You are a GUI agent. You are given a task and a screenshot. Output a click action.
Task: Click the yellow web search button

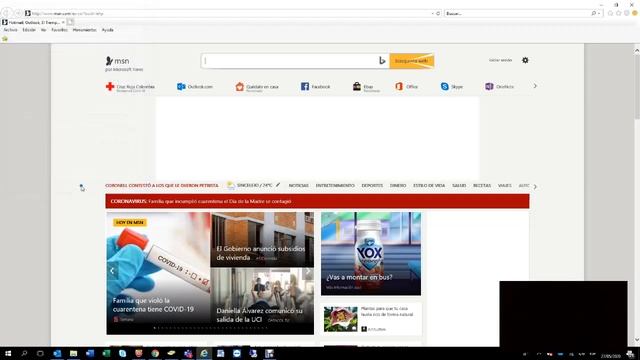tap(411, 61)
